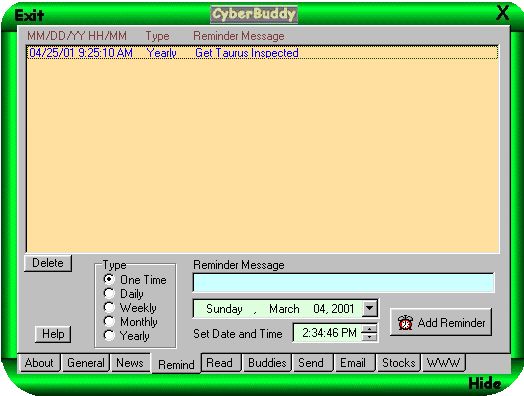The height and width of the screenshot is (396, 524).
Task: Click the alarm clock Add Reminder icon
Action: point(405,322)
